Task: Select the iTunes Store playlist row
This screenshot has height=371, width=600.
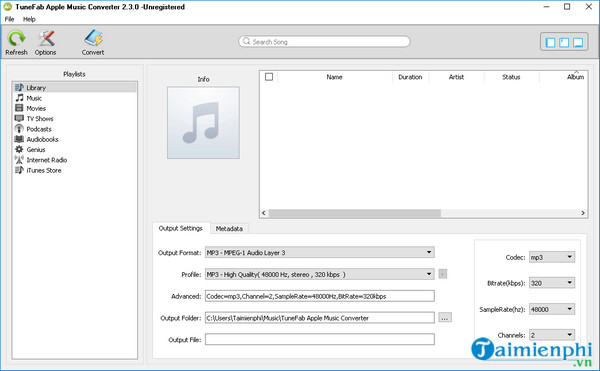Action: click(x=74, y=170)
